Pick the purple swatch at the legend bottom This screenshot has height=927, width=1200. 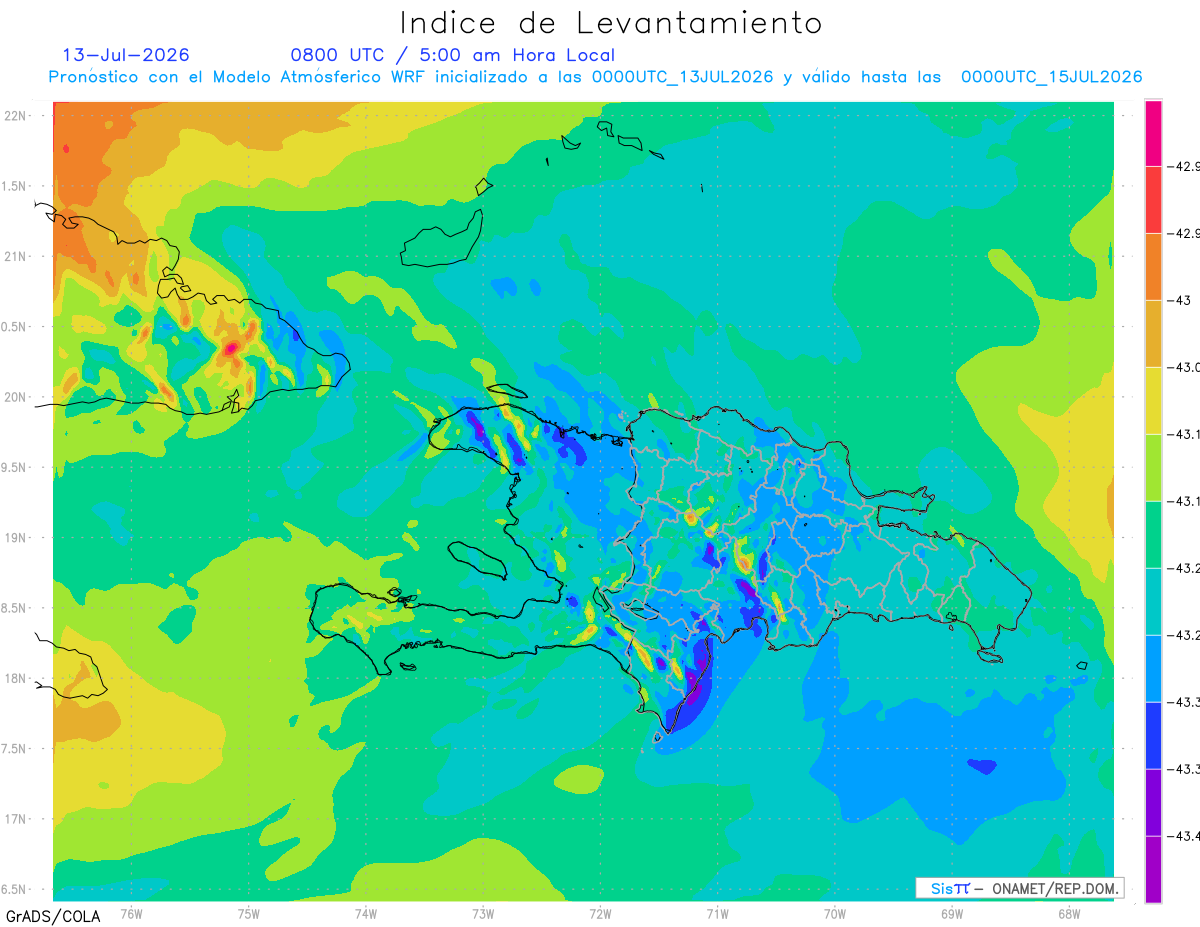(1153, 869)
